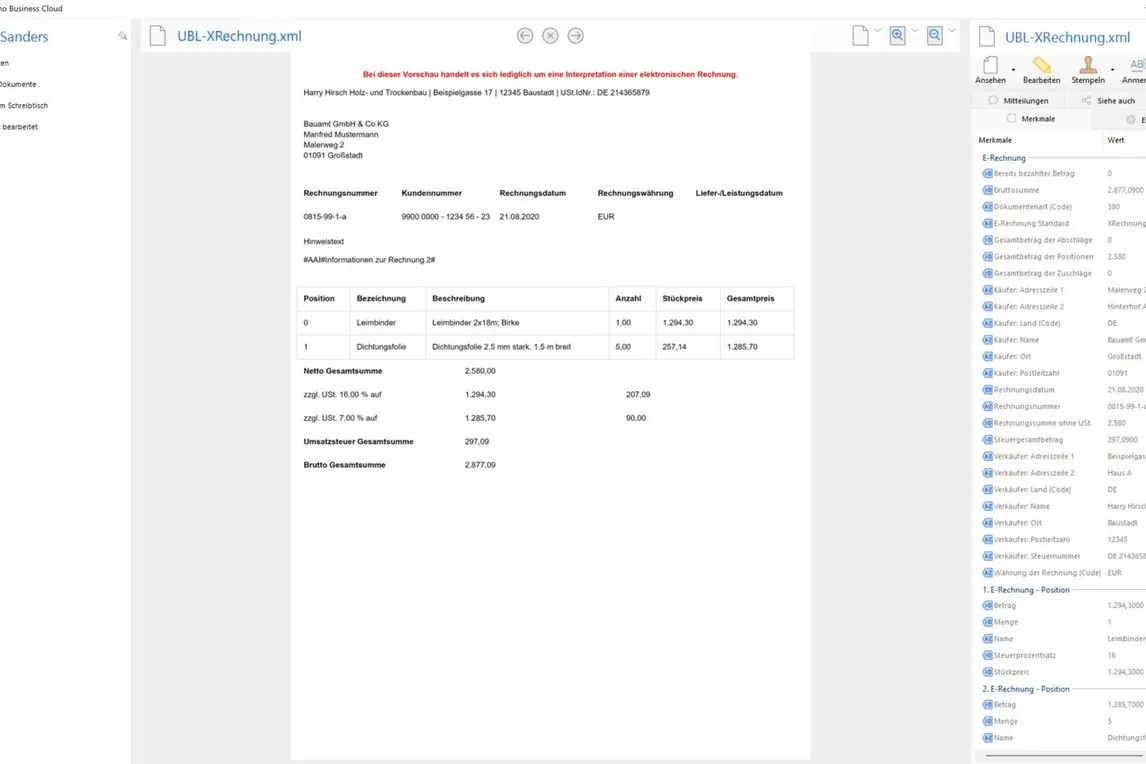
Task: Click document icon in right panel header
Action: (x=987, y=37)
